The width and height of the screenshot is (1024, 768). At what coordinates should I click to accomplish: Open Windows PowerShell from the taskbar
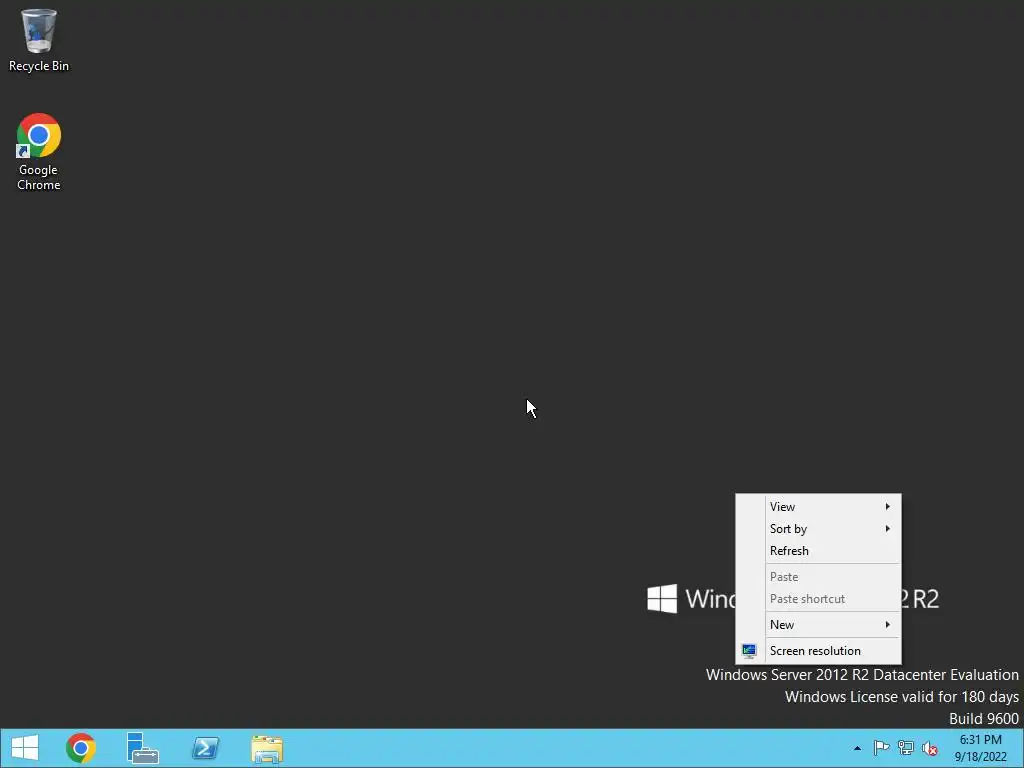pyautogui.click(x=205, y=748)
